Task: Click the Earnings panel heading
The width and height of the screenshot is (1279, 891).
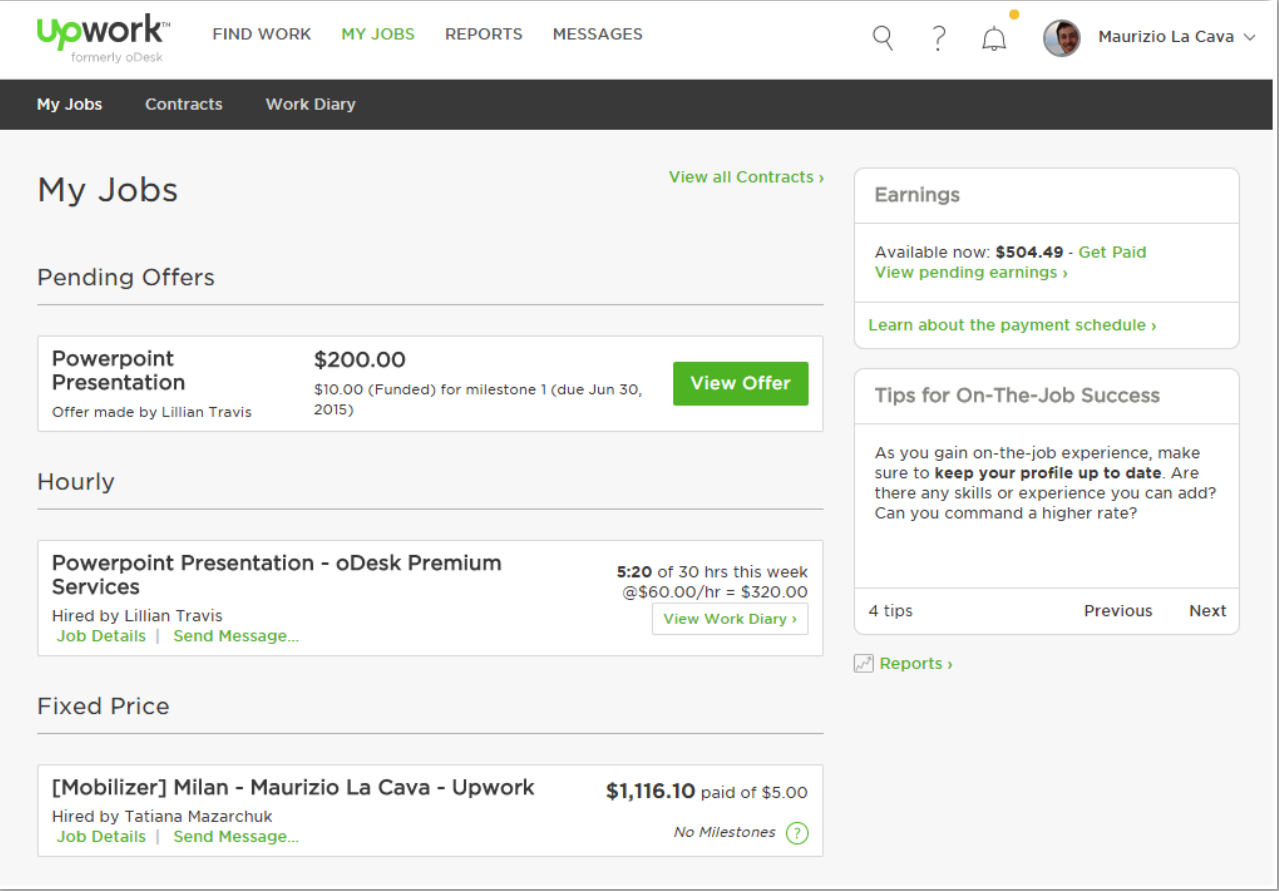Action: coord(917,195)
